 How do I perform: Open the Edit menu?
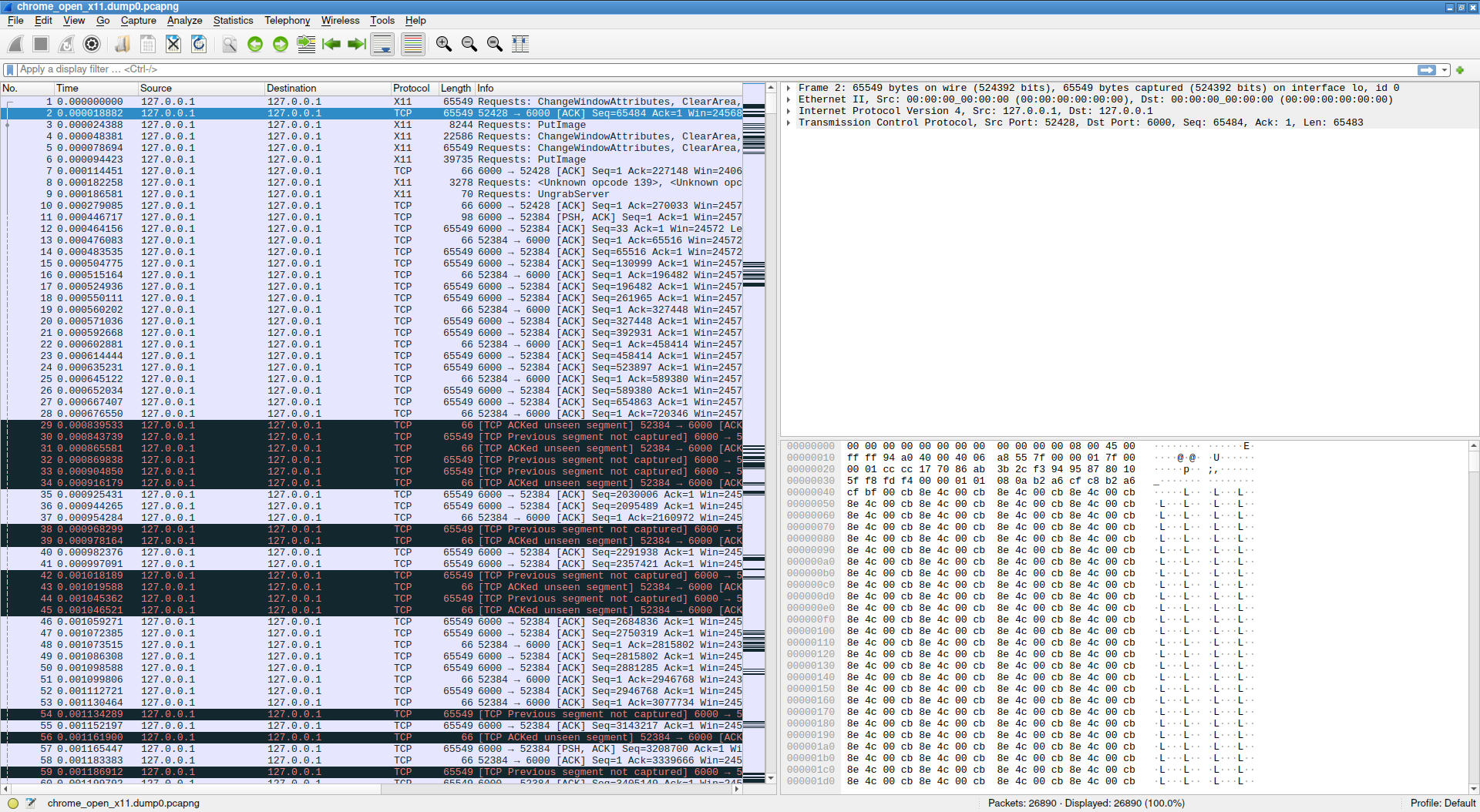point(43,21)
